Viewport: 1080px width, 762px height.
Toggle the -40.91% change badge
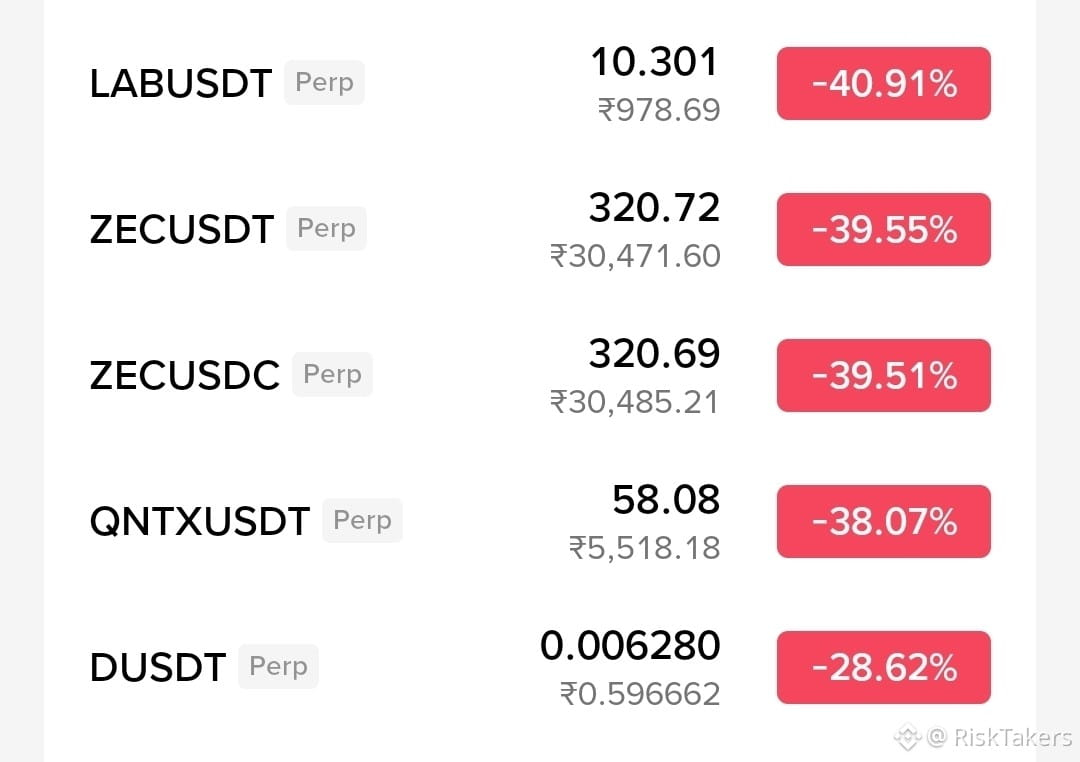(x=884, y=83)
